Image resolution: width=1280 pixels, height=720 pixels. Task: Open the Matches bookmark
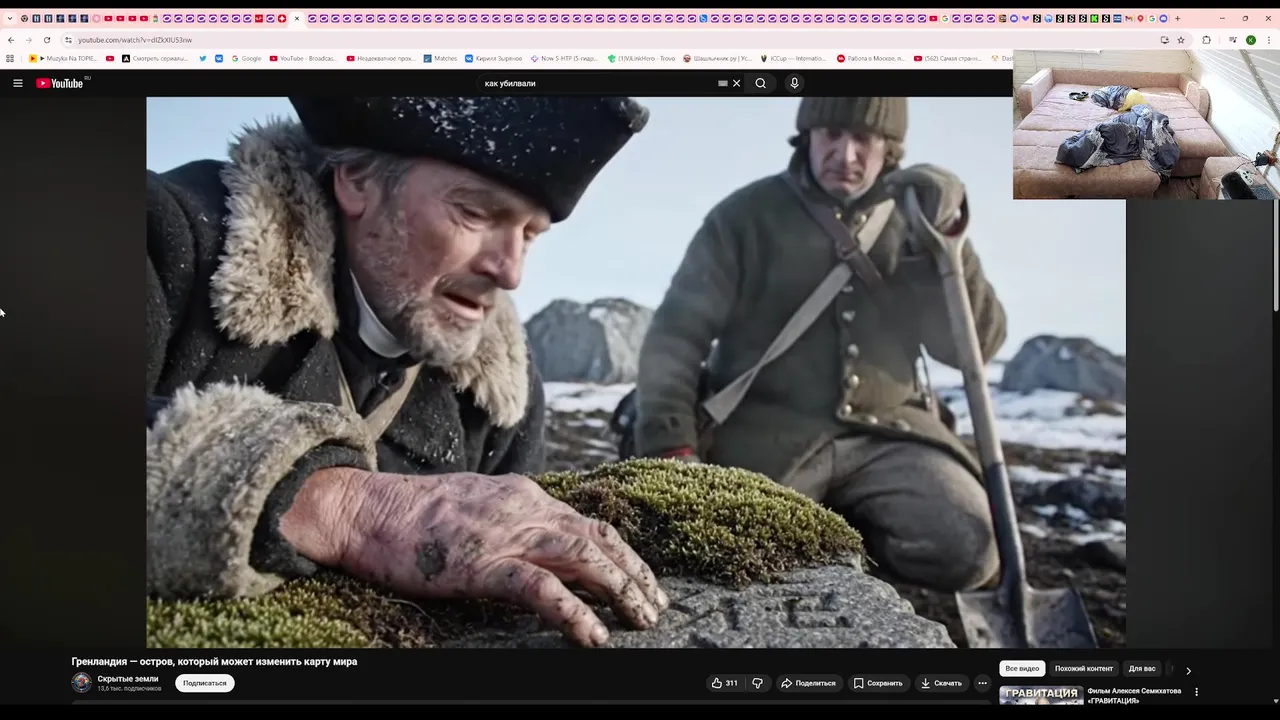[440, 59]
